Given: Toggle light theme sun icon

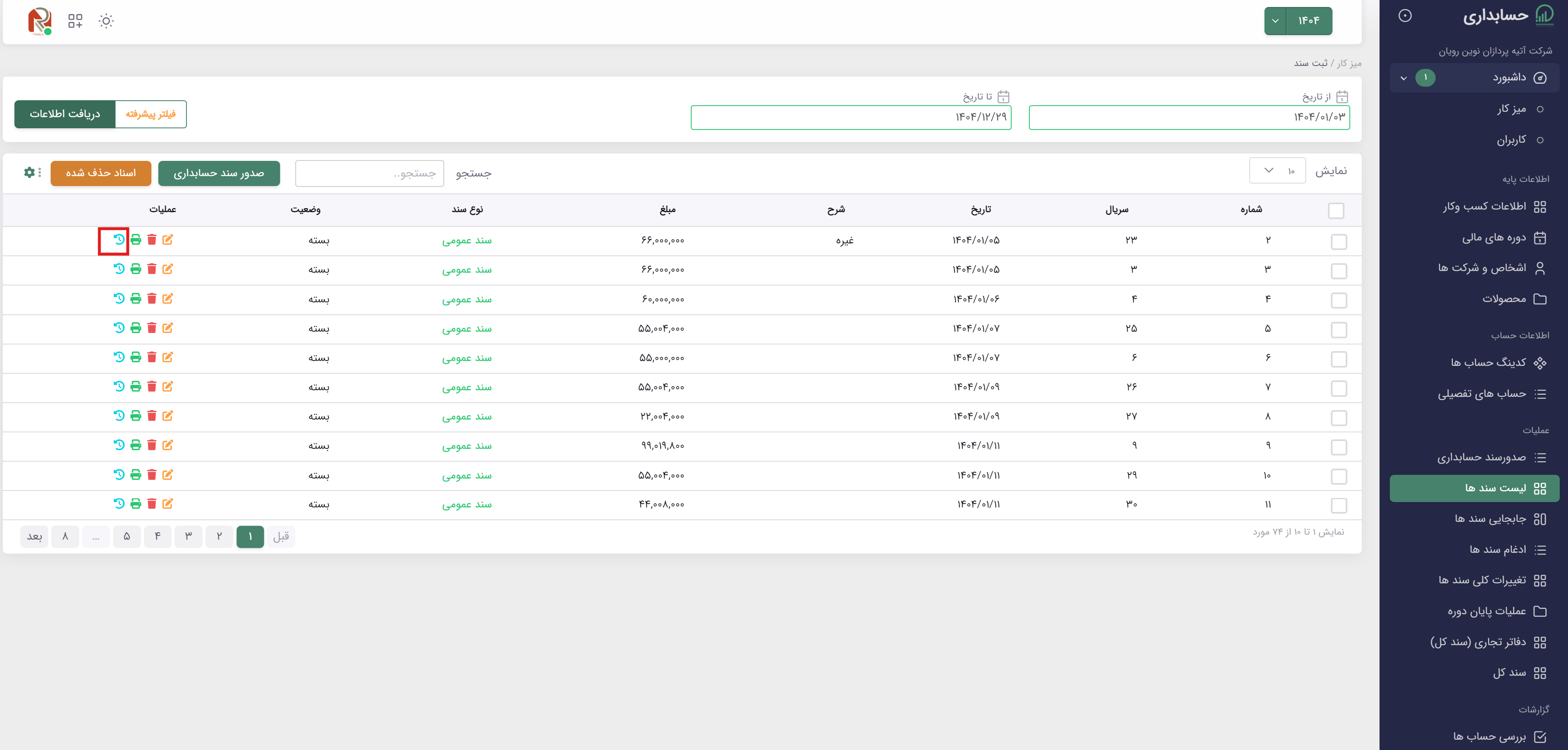Looking at the screenshot, I should coord(106,21).
